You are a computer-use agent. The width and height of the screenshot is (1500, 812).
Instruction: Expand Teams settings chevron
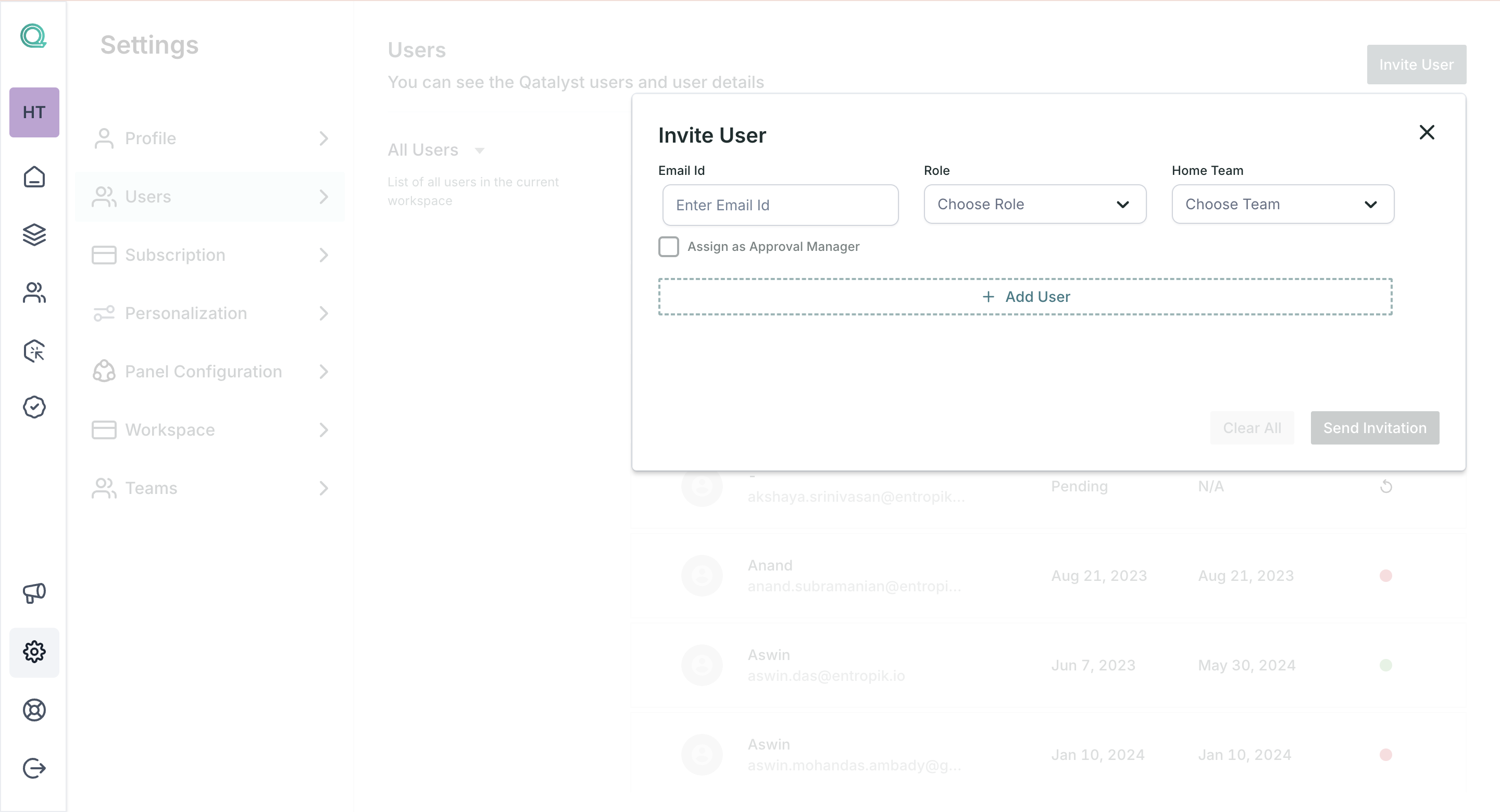tap(324, 488)
